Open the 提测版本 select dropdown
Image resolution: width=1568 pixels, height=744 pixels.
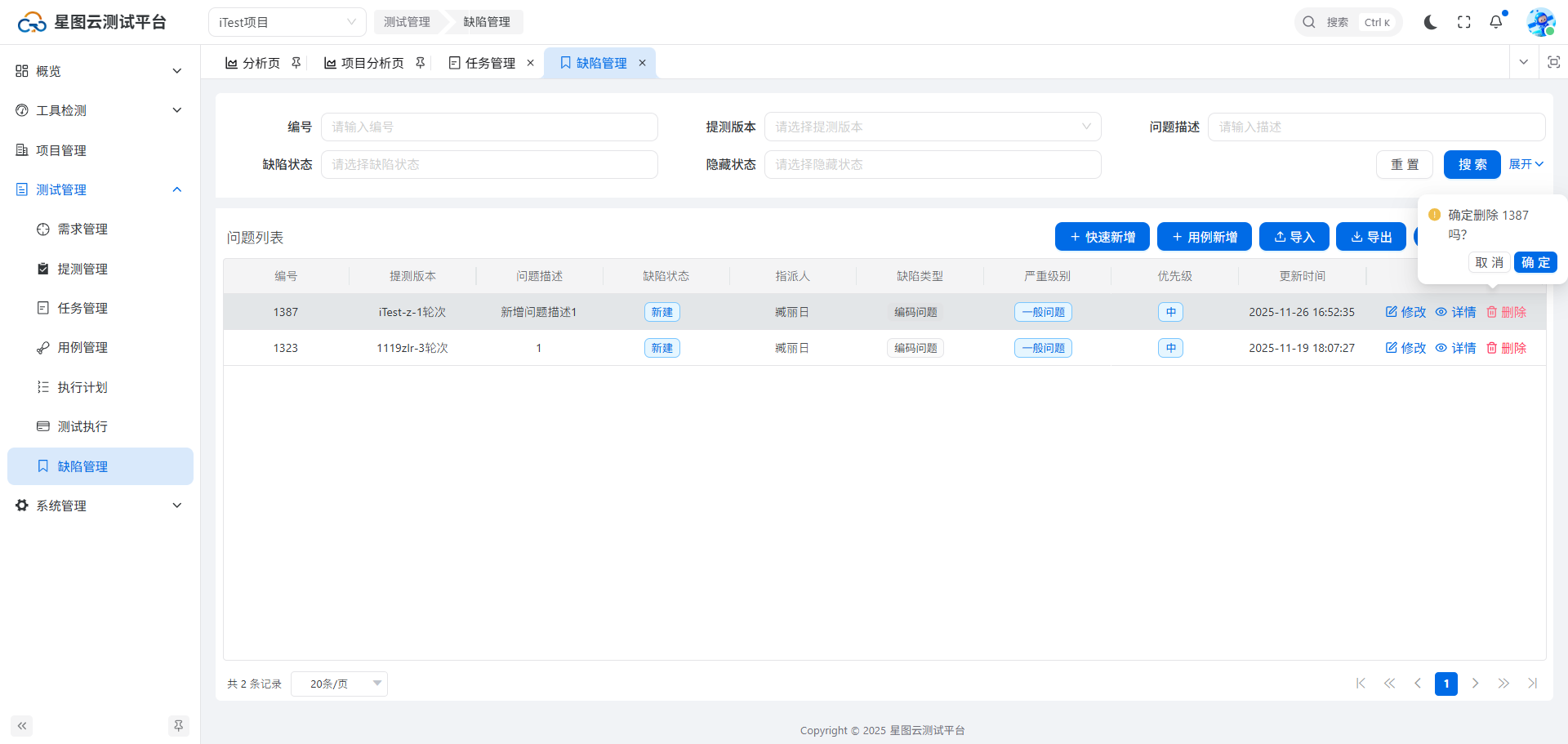(x=932, y=127)
